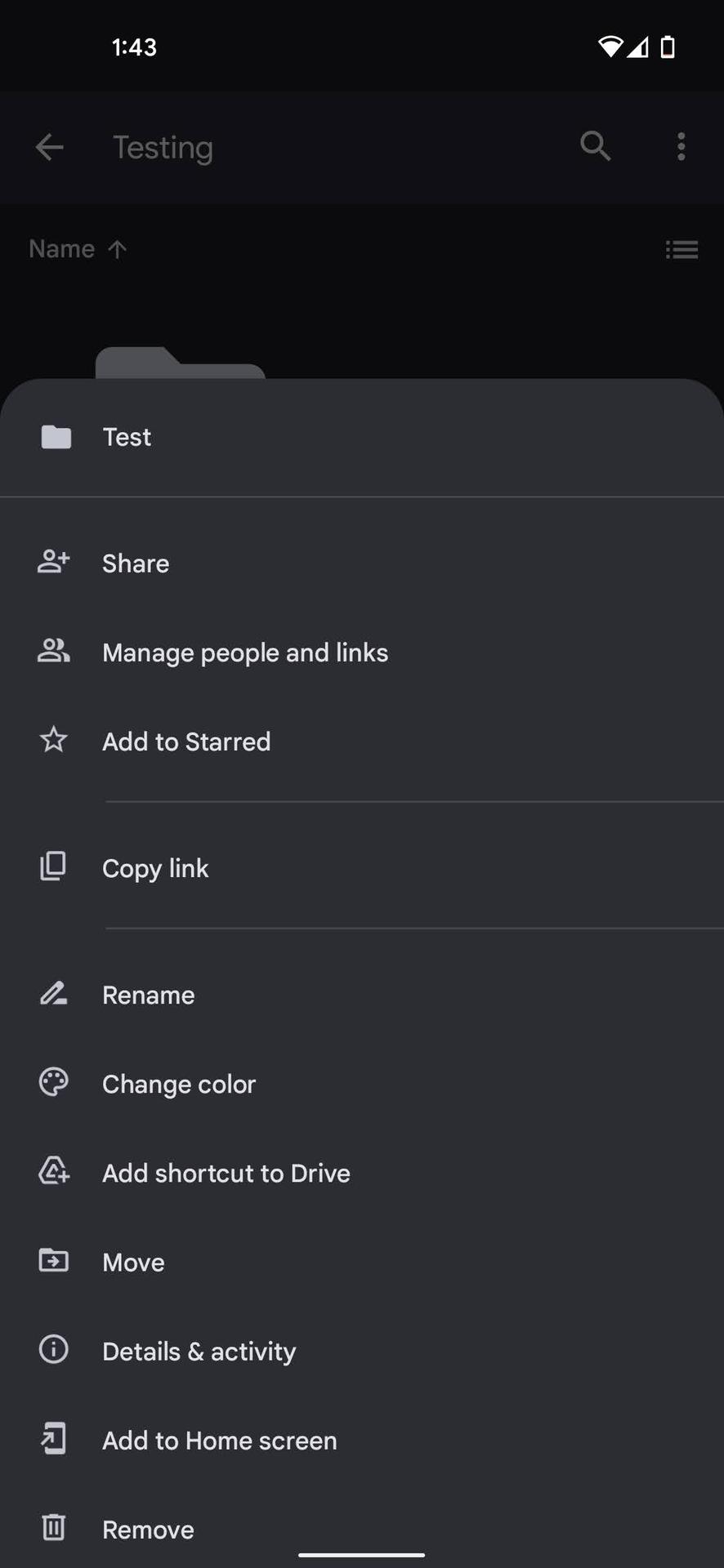Tap the Remove trash icon

54,1528
